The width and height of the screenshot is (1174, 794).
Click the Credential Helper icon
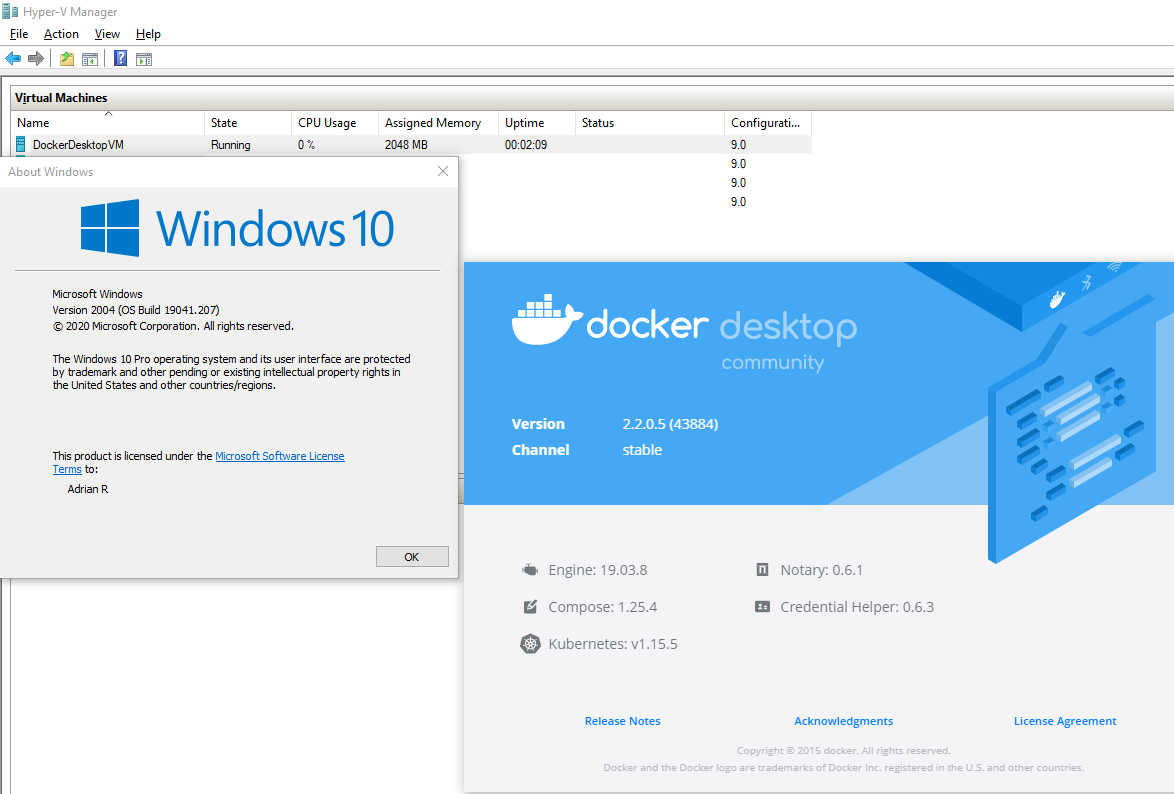click(x=762, y=607)
